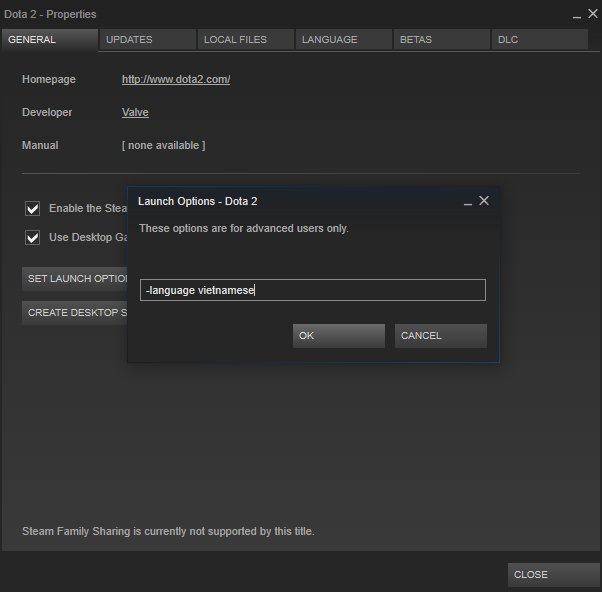602x592 pixels.
Task: Open the Valve developer link
Action: 135,112
